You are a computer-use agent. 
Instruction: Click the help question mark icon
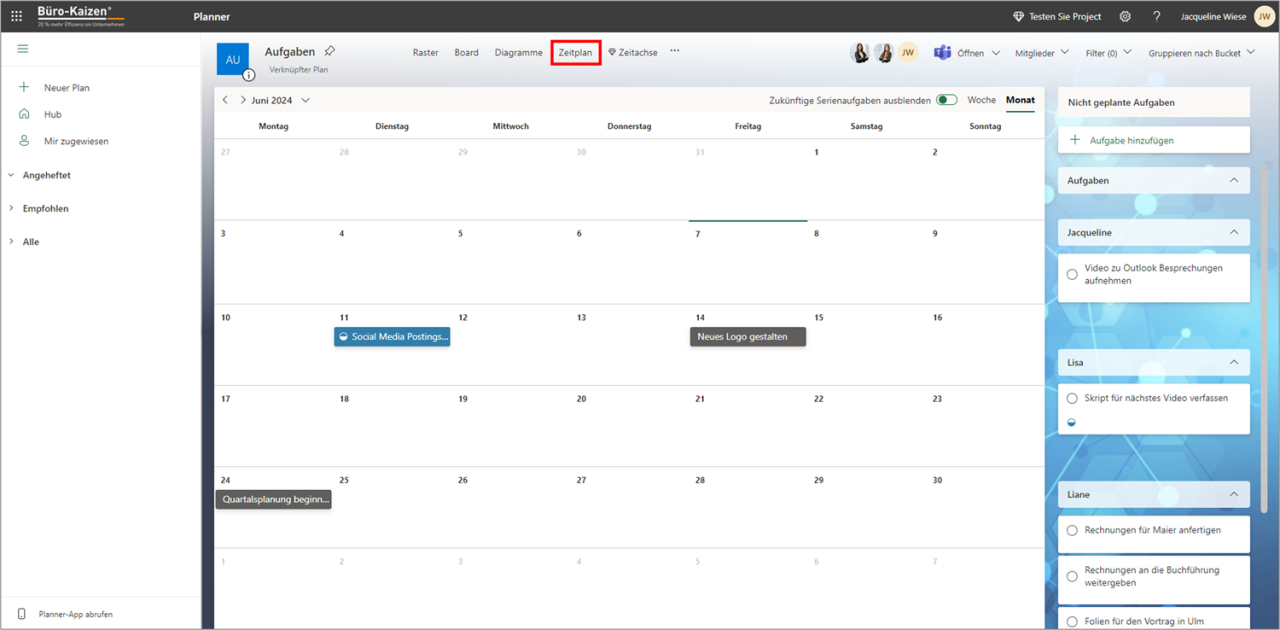(x=1157, y=16)
